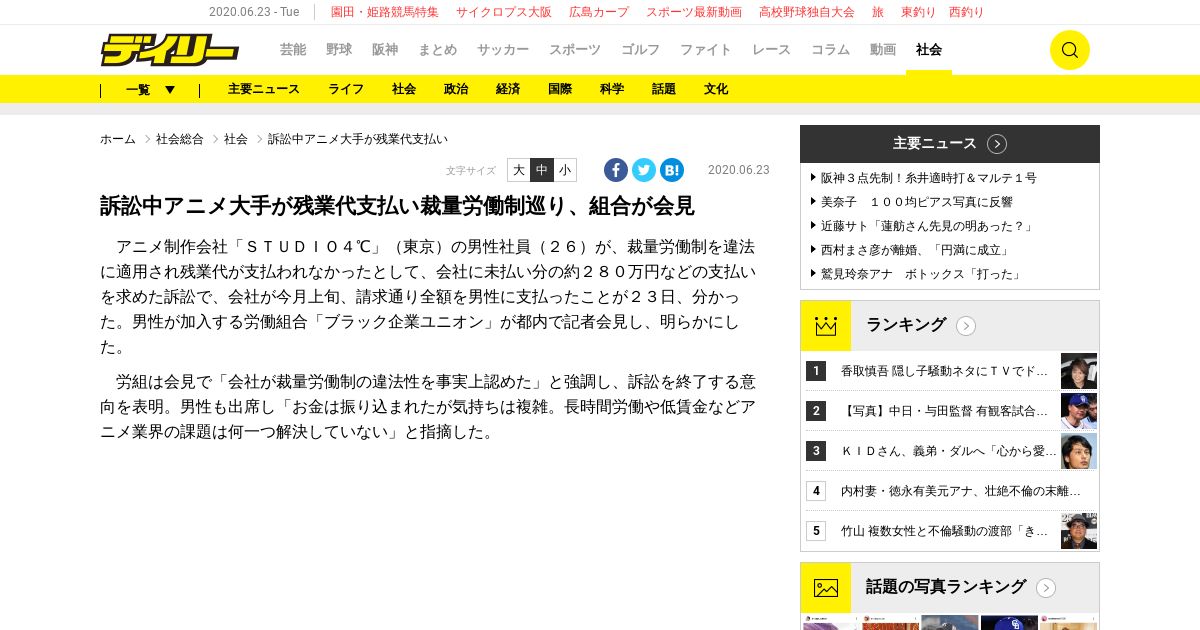Open ファイト in top navigation
Screen dimensions: 1200x630
point(706,50)
